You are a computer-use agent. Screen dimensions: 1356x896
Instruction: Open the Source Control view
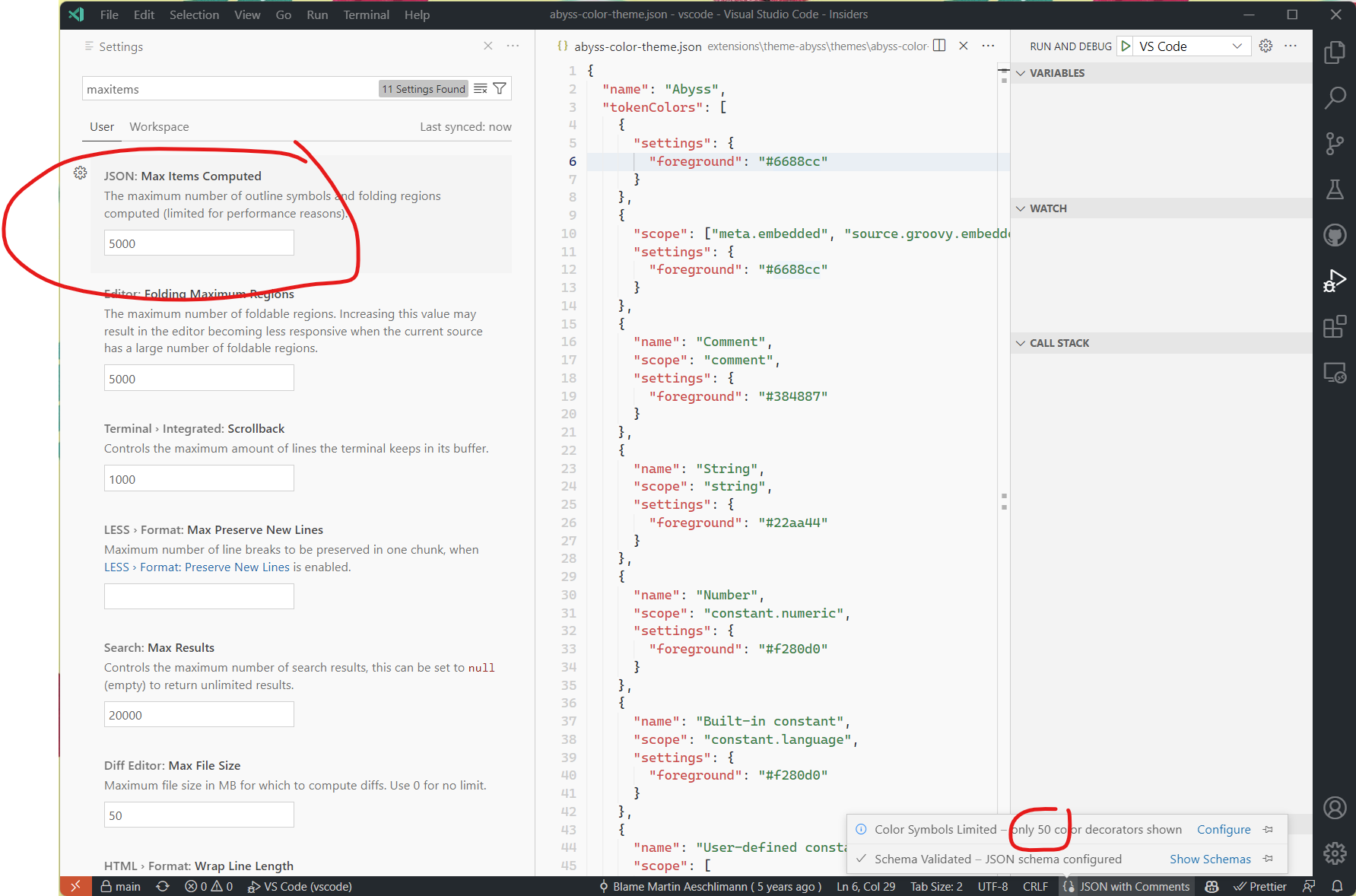(1335, 144)
